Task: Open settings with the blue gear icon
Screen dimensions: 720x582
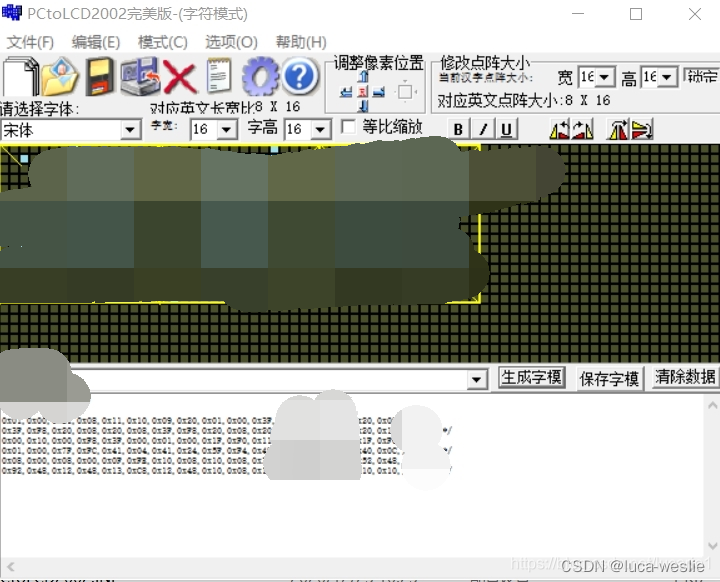Action: point(260,76)
